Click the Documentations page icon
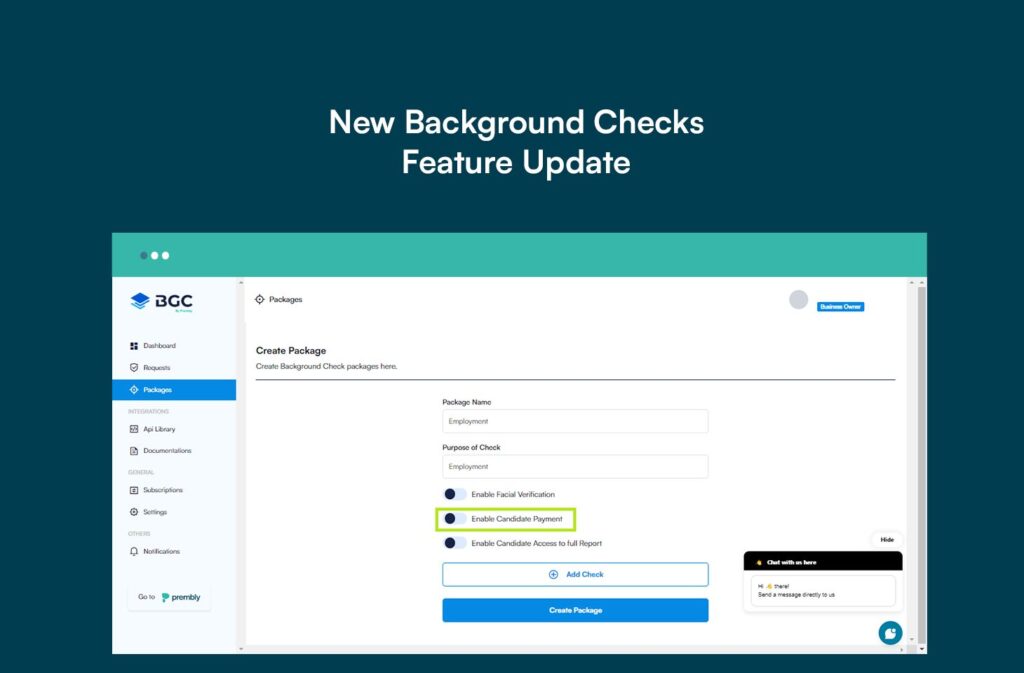This screenshot has width=1024, height=673. click(x=134, y=451)
